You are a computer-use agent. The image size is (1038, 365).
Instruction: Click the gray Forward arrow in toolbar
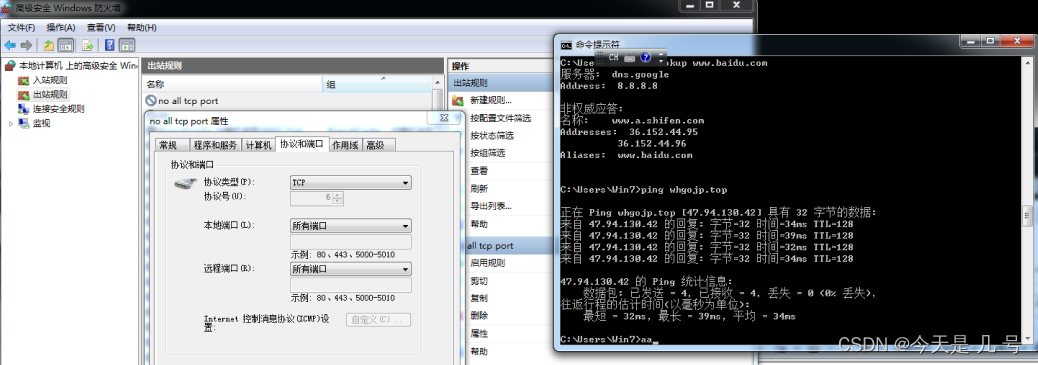(x=26, y=45)
